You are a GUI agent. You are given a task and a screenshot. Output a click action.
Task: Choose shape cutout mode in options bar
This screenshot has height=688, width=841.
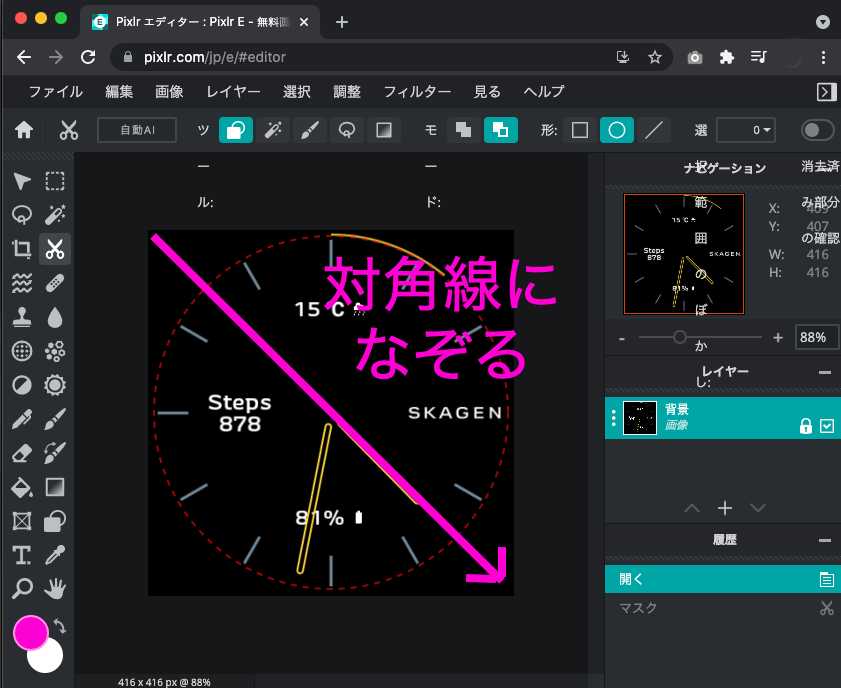click(236, 130)
